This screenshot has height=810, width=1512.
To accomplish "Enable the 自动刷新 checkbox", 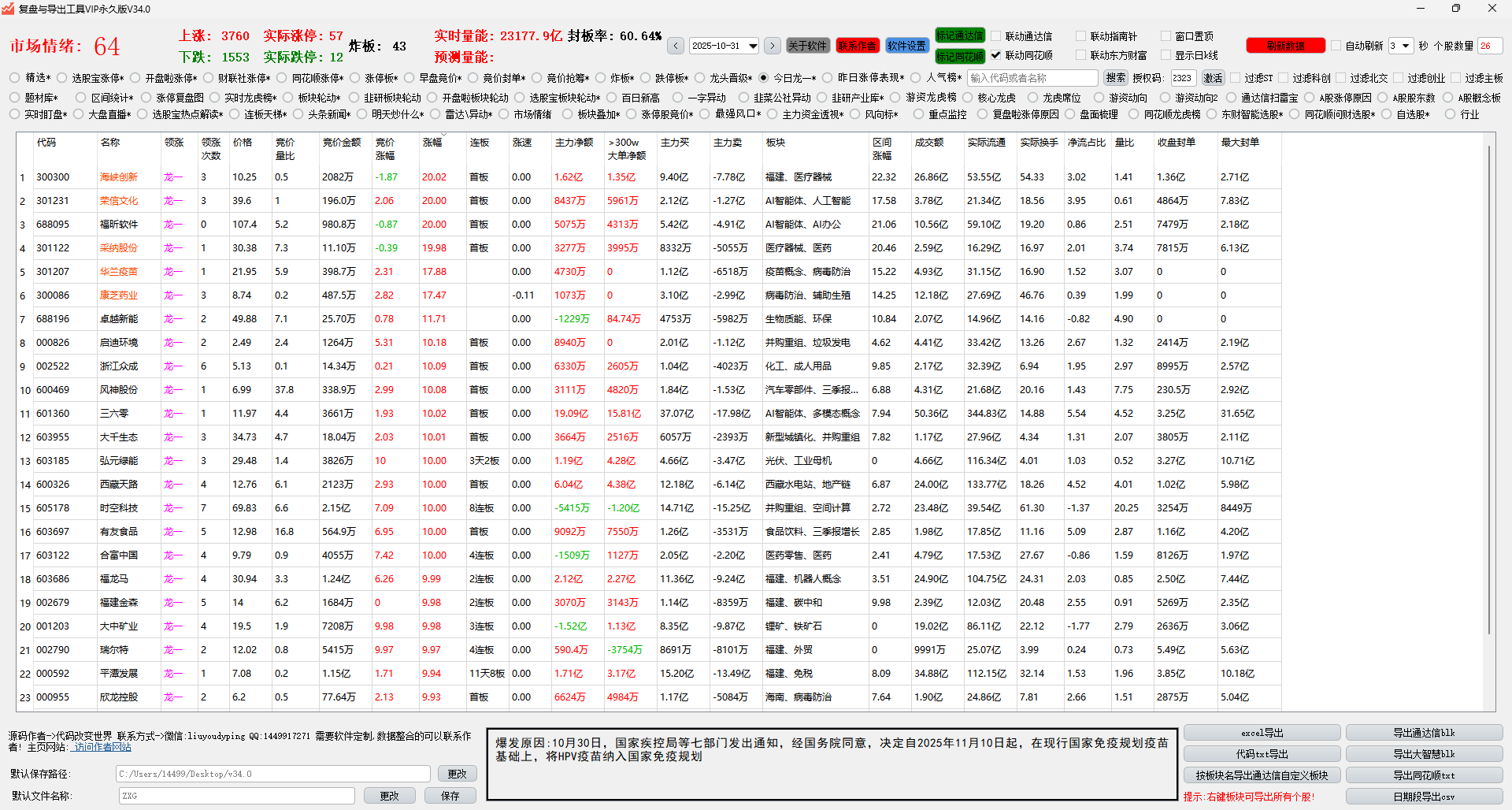I will tap(1336, 46).
